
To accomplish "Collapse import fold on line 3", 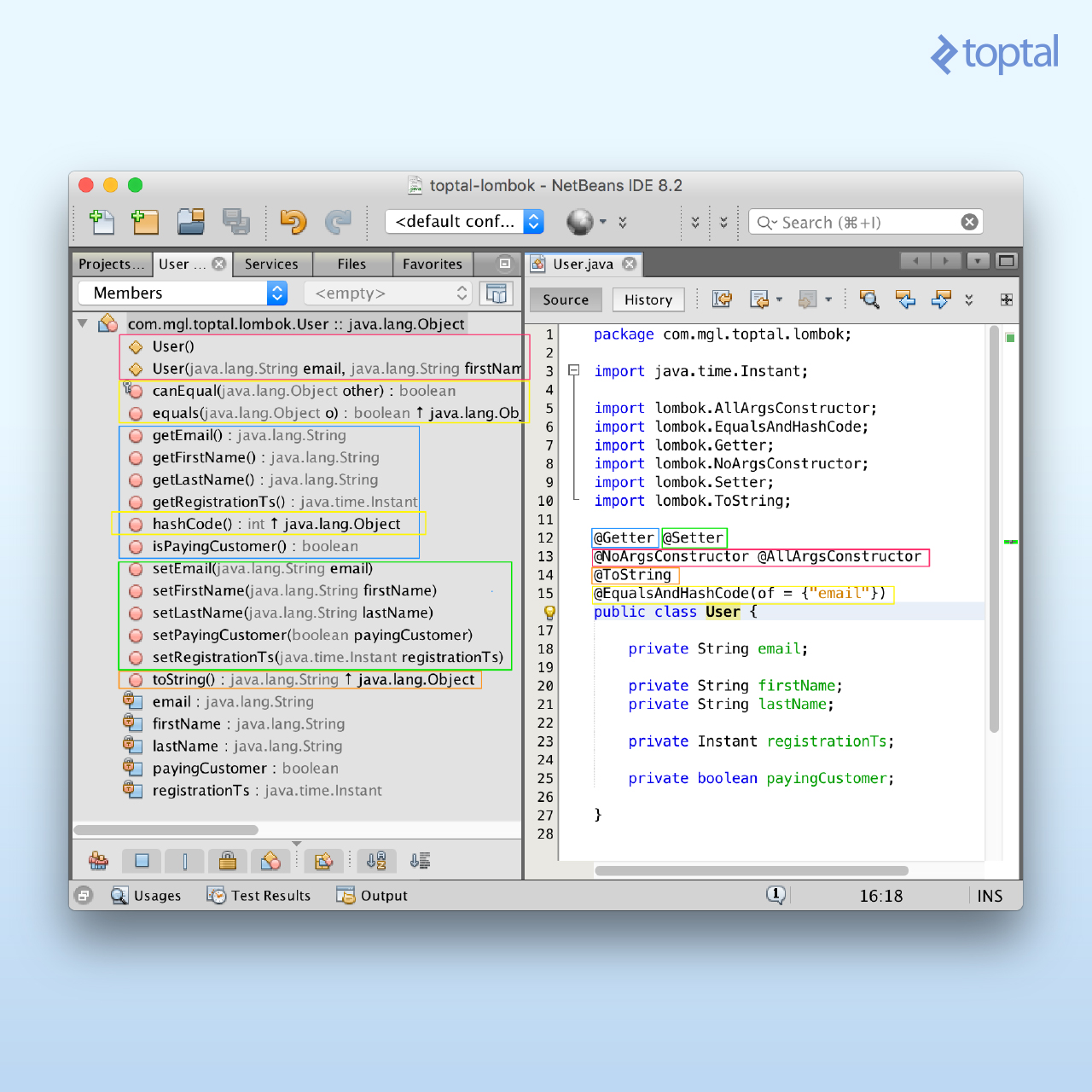I will pos(574,370).
